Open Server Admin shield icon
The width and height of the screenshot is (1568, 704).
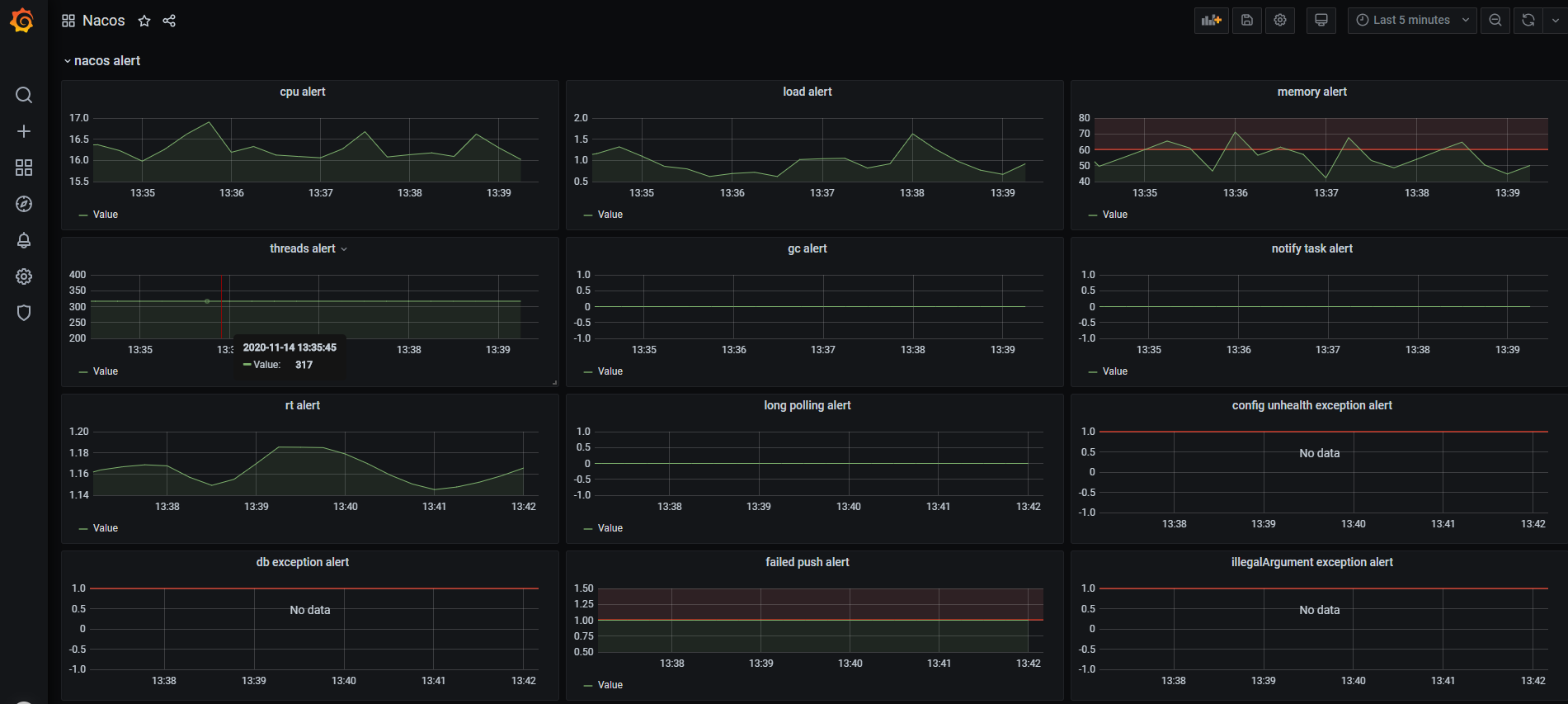[24, 313]
